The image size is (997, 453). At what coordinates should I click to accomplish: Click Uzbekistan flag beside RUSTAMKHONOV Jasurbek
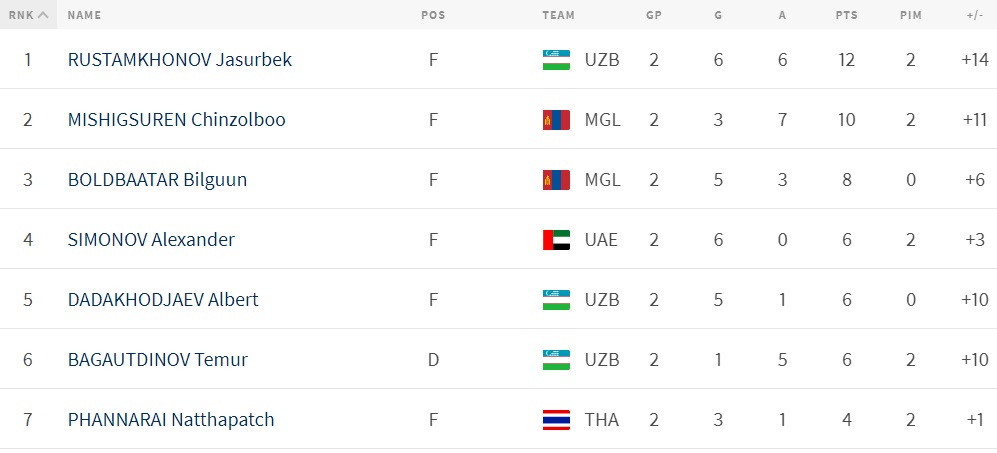point(556,60)
